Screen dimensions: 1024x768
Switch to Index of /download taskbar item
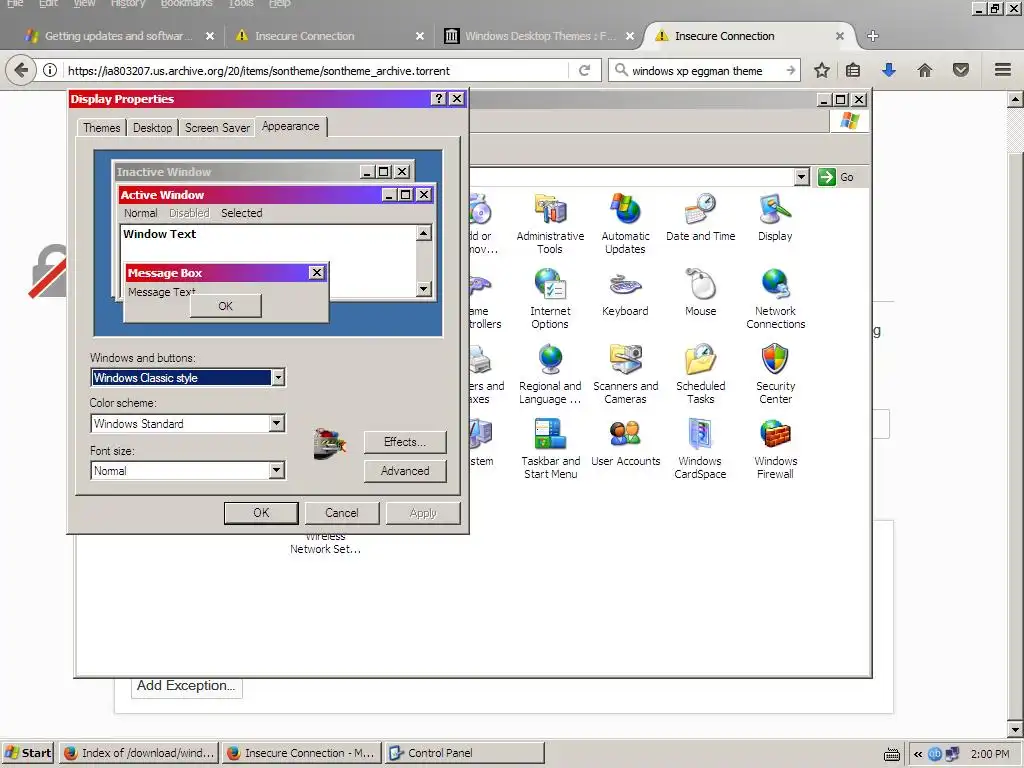tap(139, 753)
